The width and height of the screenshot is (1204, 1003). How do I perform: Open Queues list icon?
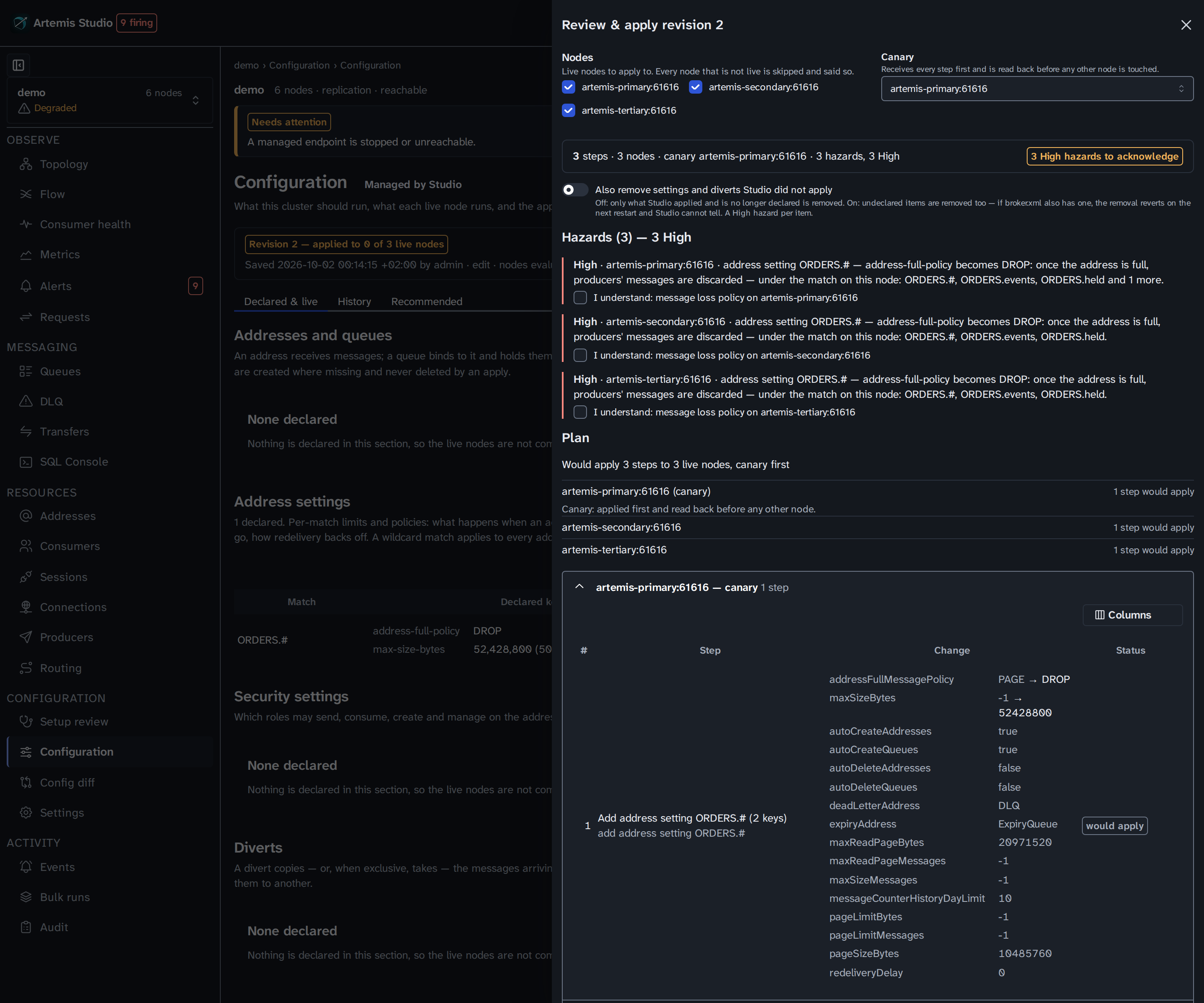(26, 372)
